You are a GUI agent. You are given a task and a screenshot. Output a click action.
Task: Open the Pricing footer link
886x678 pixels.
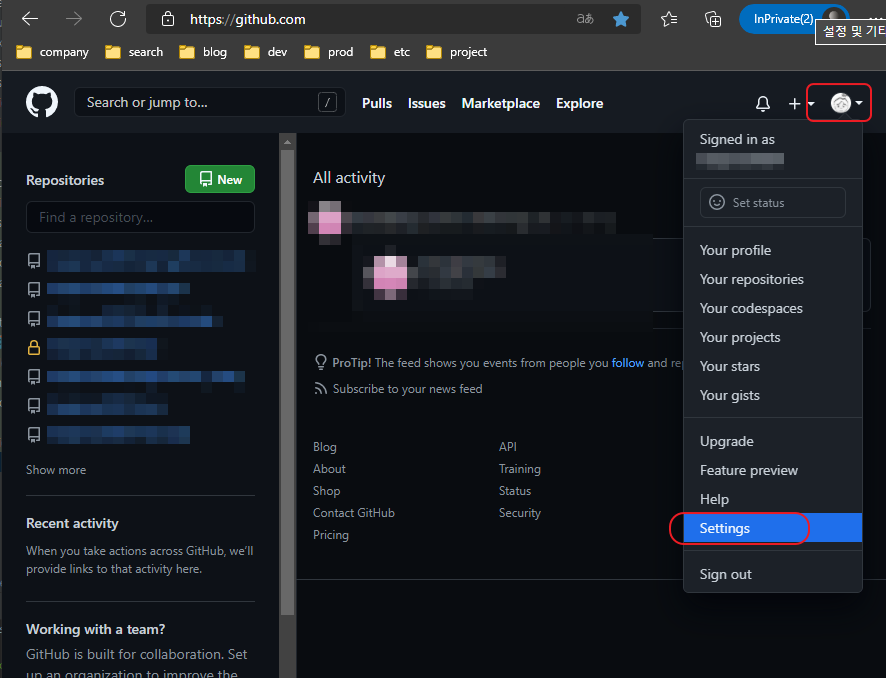(331, 535)
